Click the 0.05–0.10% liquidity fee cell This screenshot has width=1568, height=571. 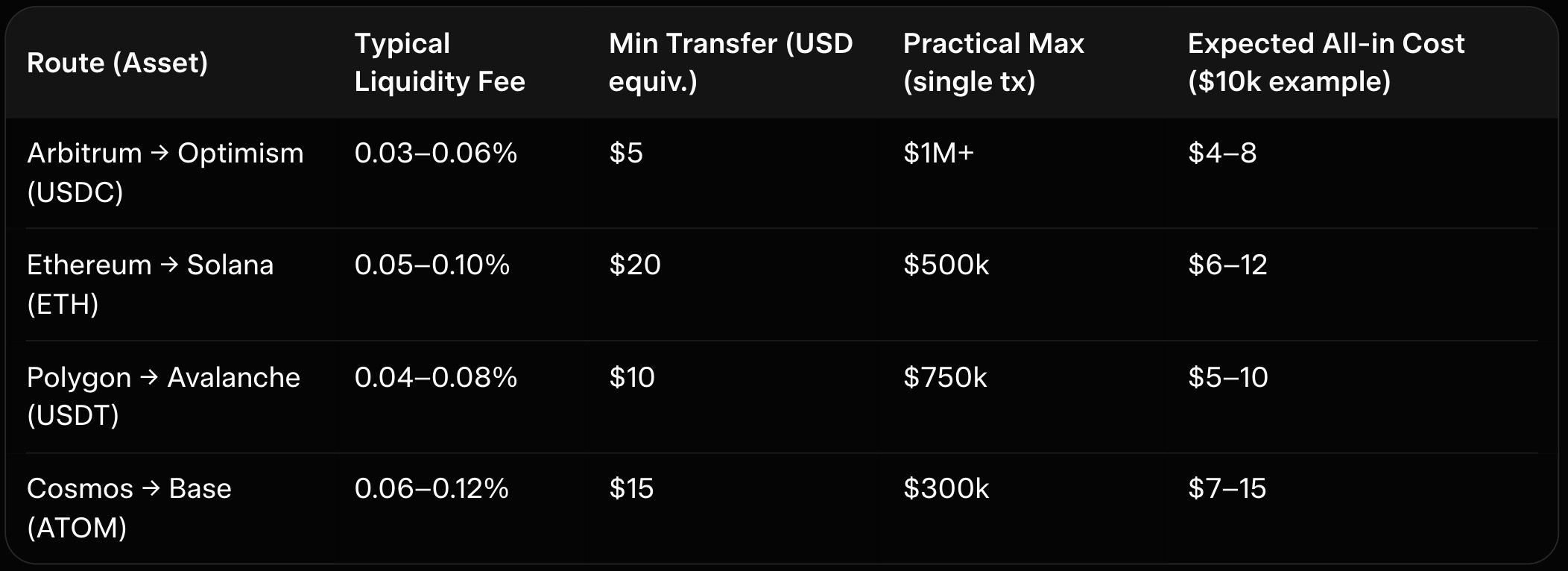pyautogui.click(x=432, y=265)
